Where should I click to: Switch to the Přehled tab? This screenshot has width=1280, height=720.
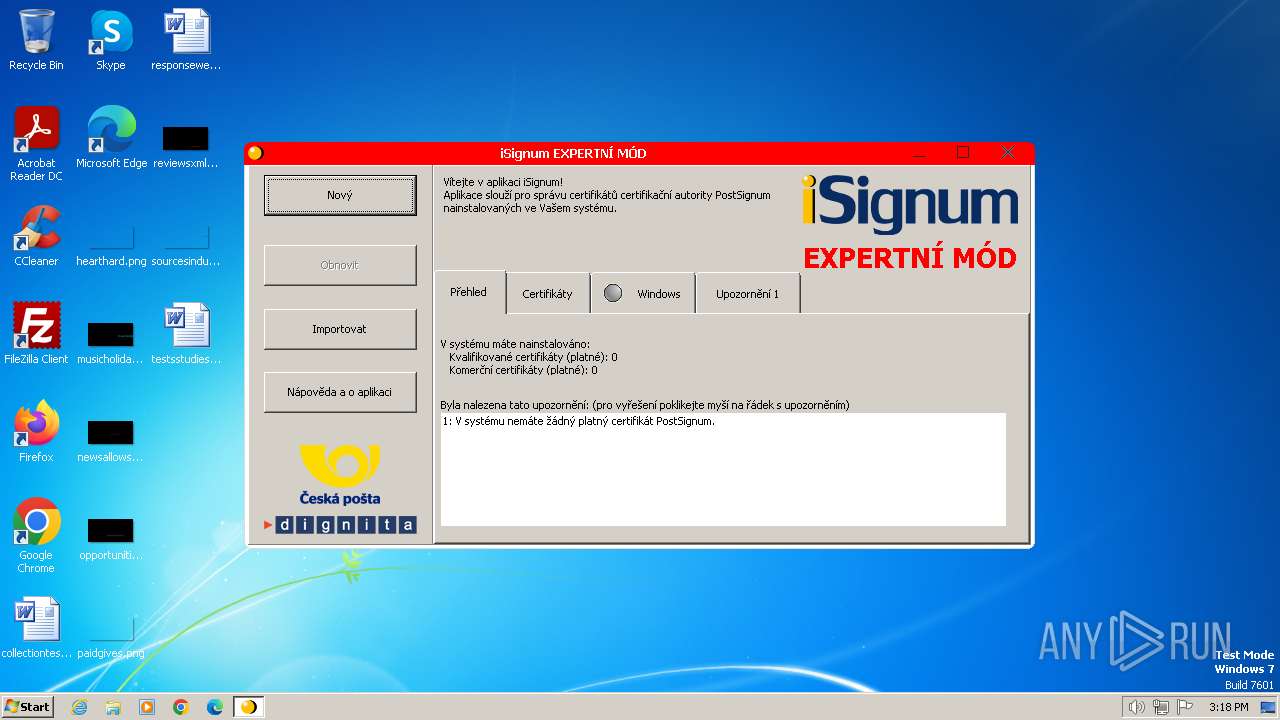point(469,292)
